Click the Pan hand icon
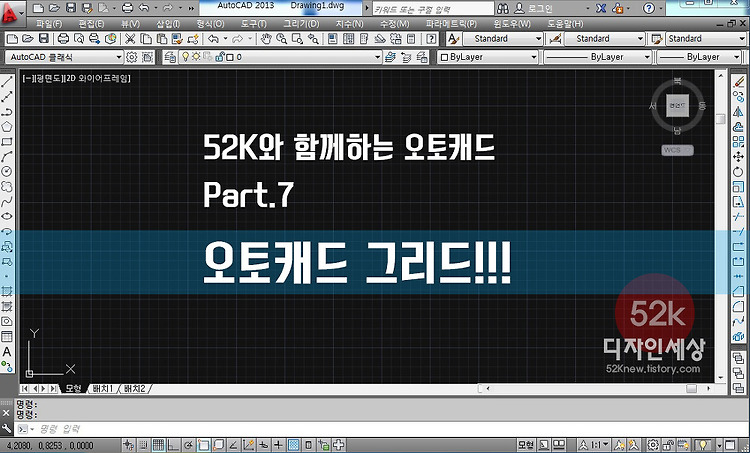The height and width of the screenshot is (453, 750). (266, 39)
